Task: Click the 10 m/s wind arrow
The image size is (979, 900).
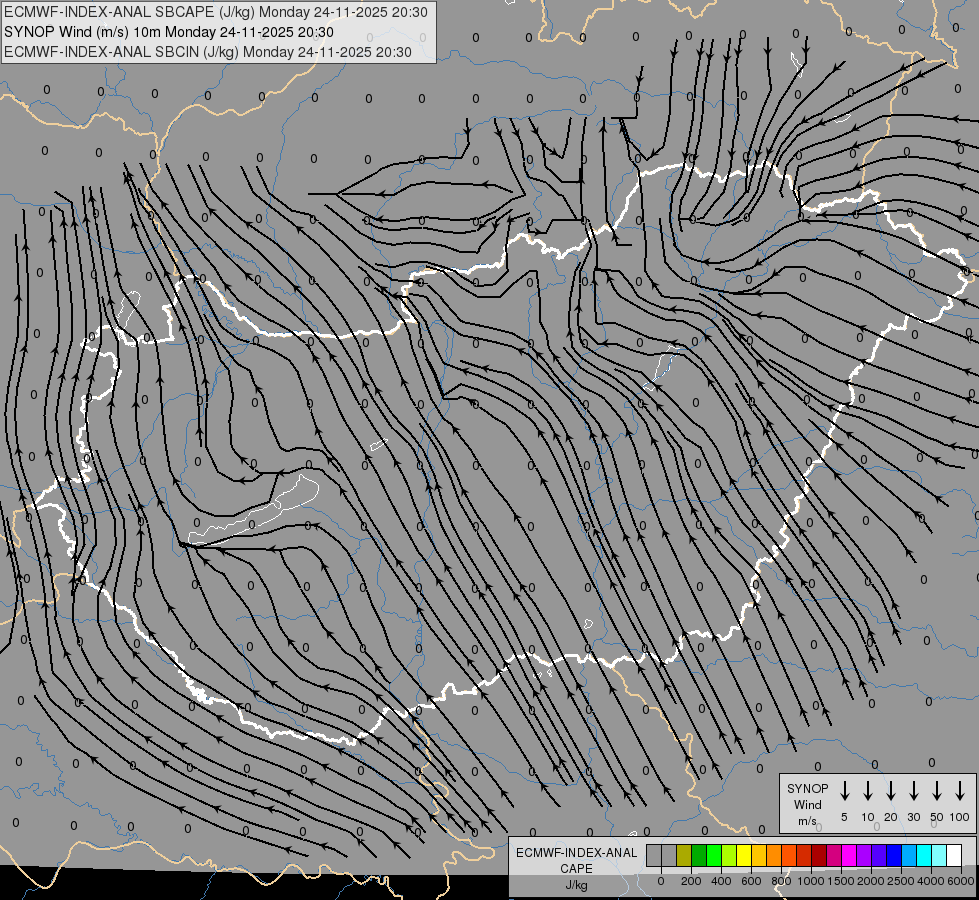Action: [x=868, y=791]
